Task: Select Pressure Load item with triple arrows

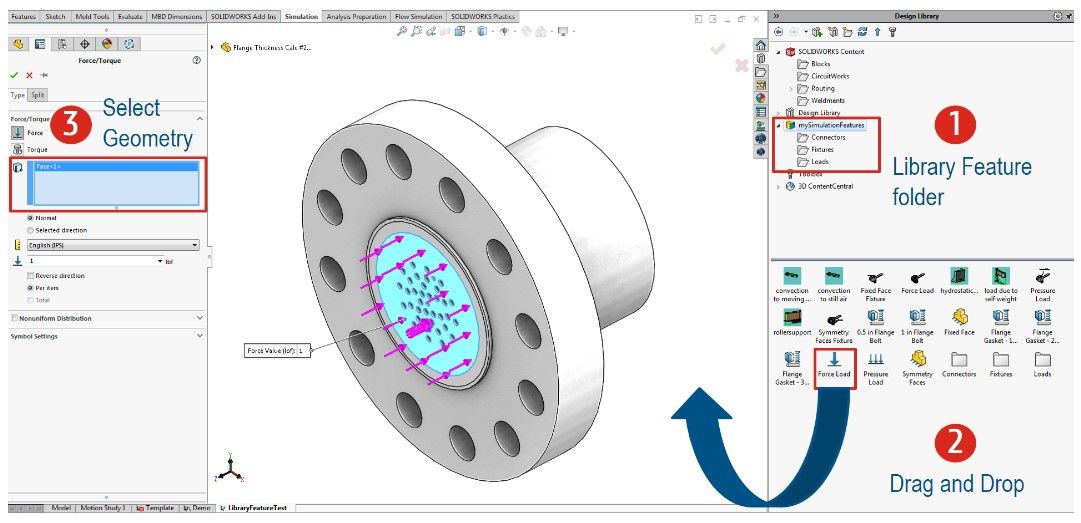Action: (876, 368)
